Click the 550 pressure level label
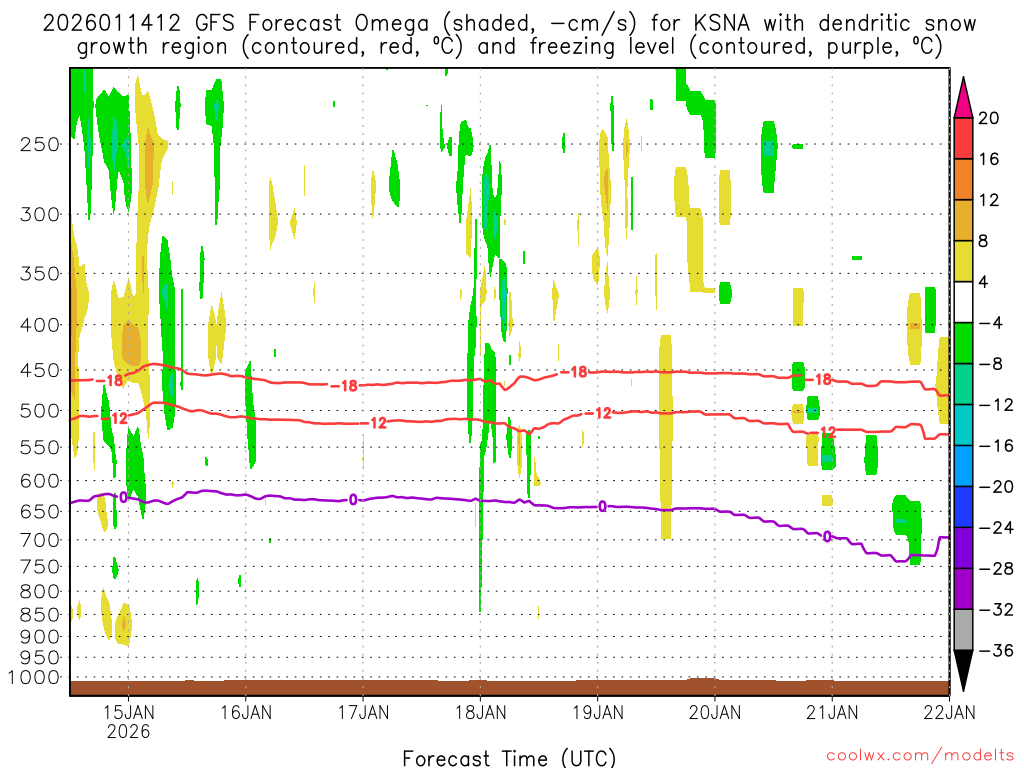 coord(40,447)
